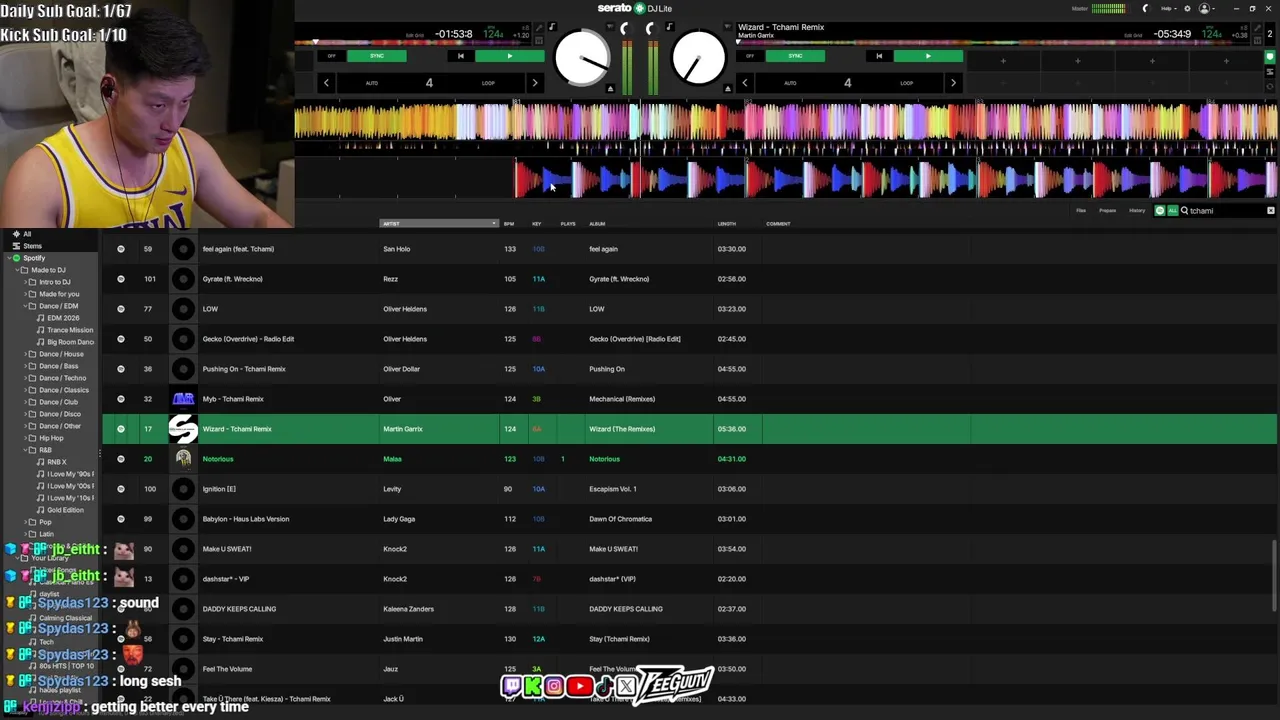Jump to cue on left deck

pos(460,56)
